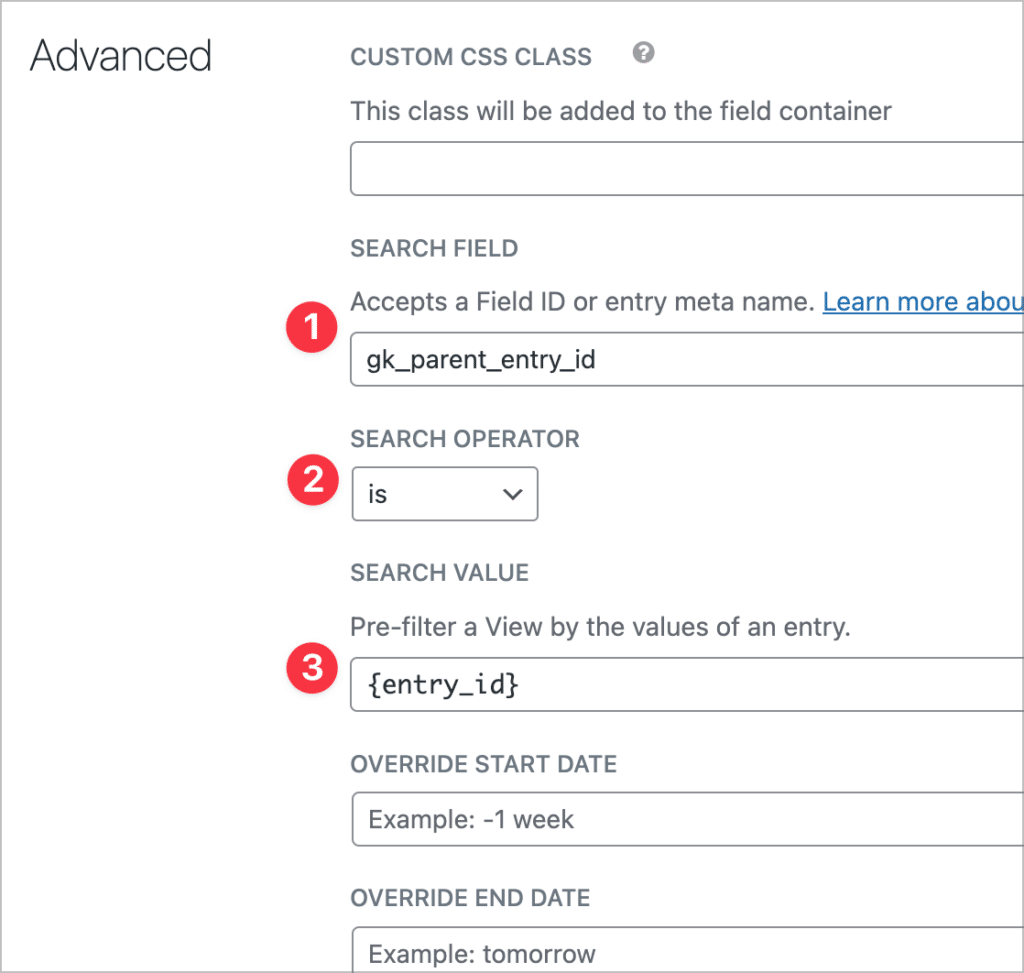Open the Search Operator dropdown set to 'is'

[x=445, y=494]
